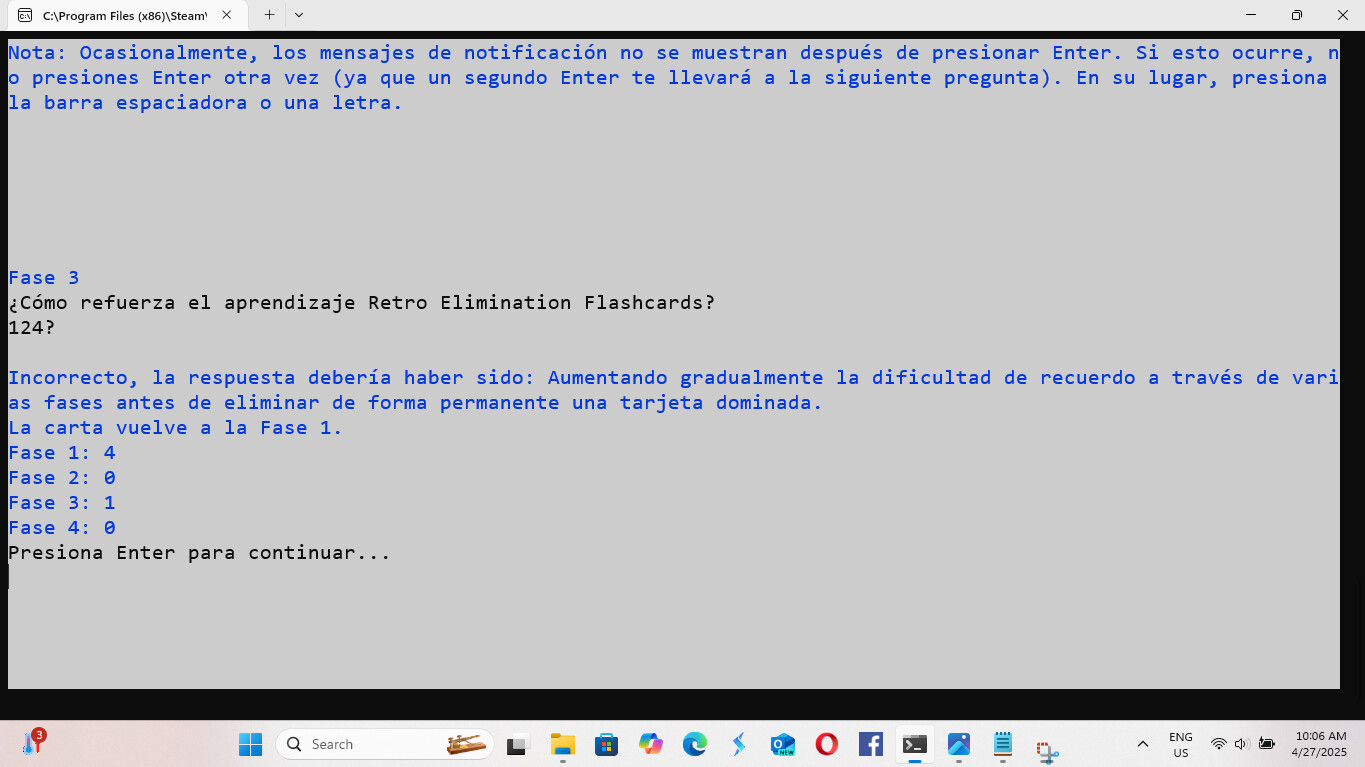
Task: Open a new terminal tab
Action: coord(269,15)
